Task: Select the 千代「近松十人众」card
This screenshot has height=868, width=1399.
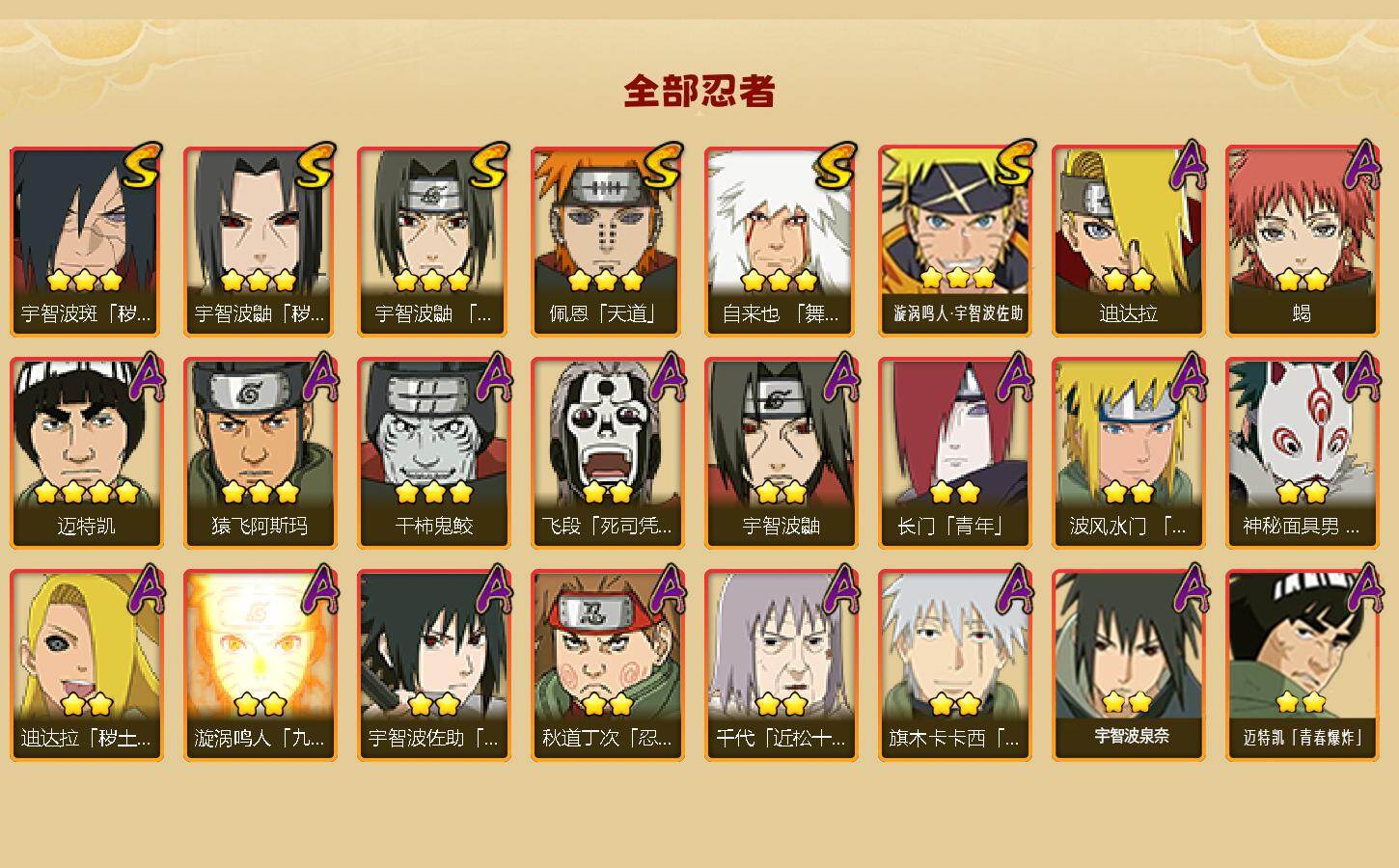Action: (781, 665)
